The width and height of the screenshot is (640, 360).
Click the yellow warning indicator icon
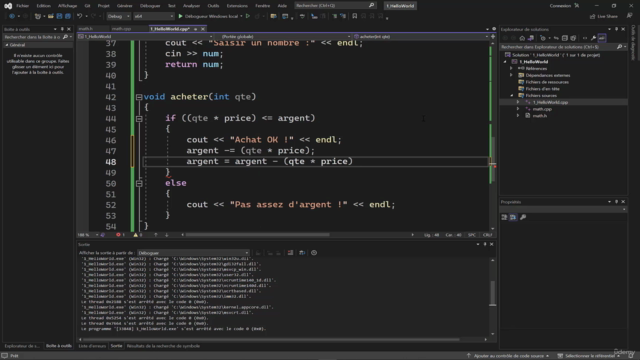[x=136, y=235]
